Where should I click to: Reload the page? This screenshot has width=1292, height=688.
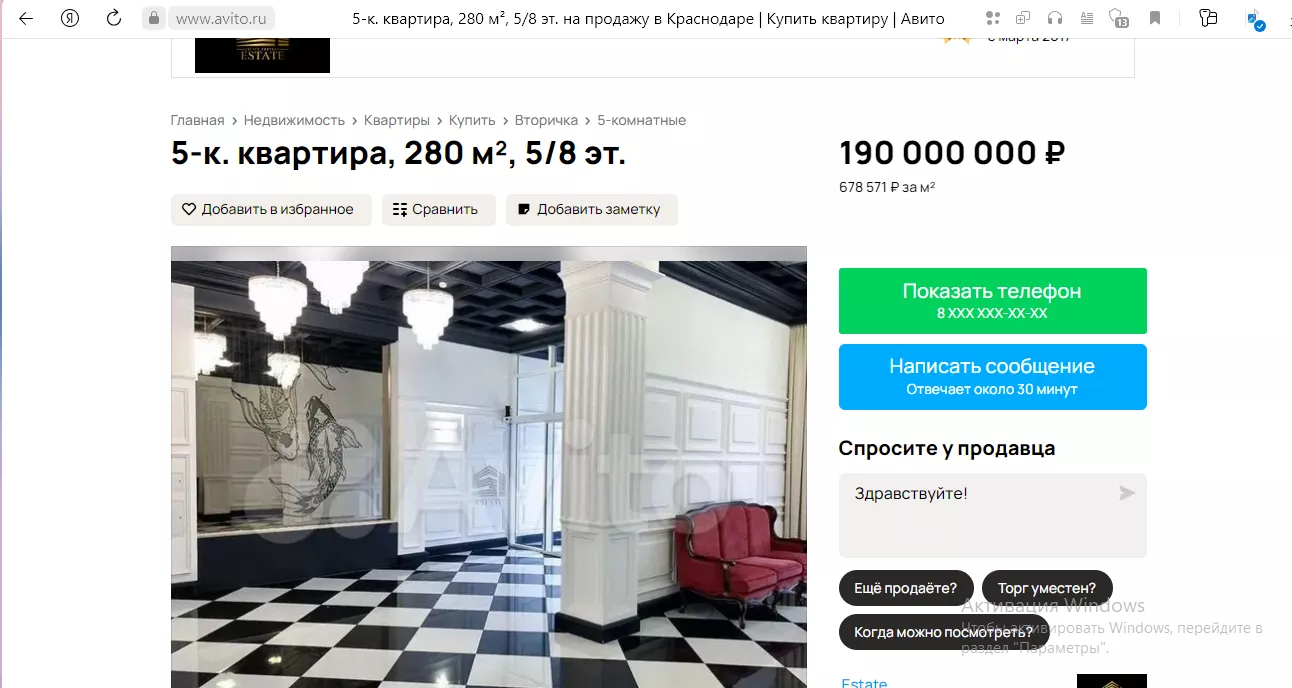point(114,19)
